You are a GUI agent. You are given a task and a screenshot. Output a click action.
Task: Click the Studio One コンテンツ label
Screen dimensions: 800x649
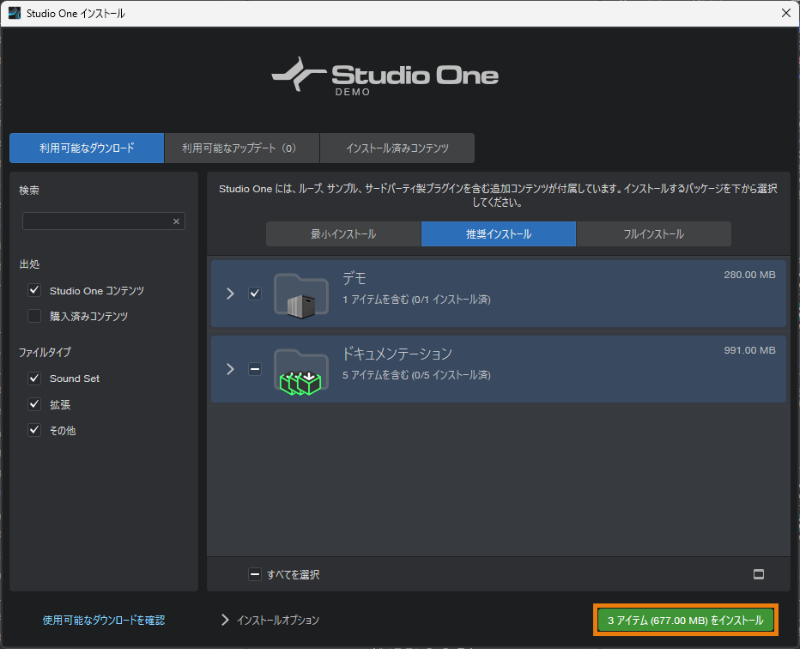(97, 290)
